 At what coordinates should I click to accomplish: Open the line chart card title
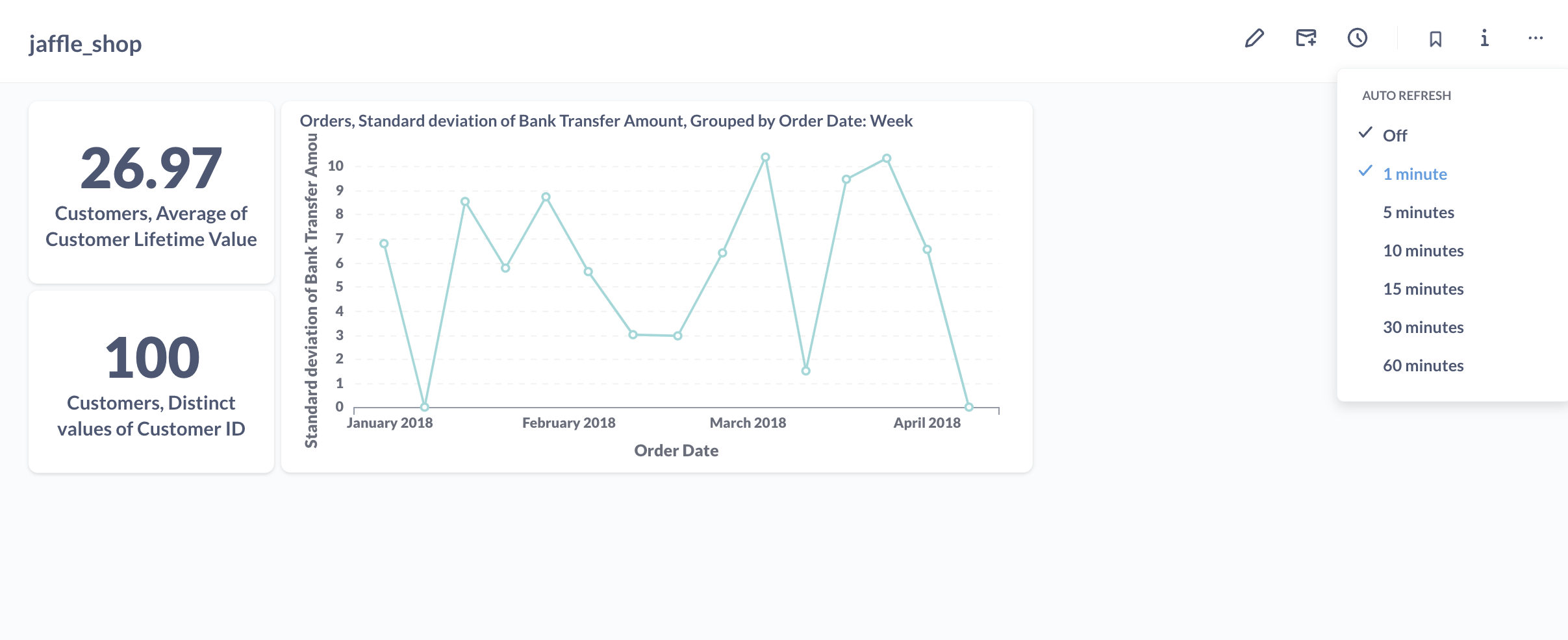point(605,121)
